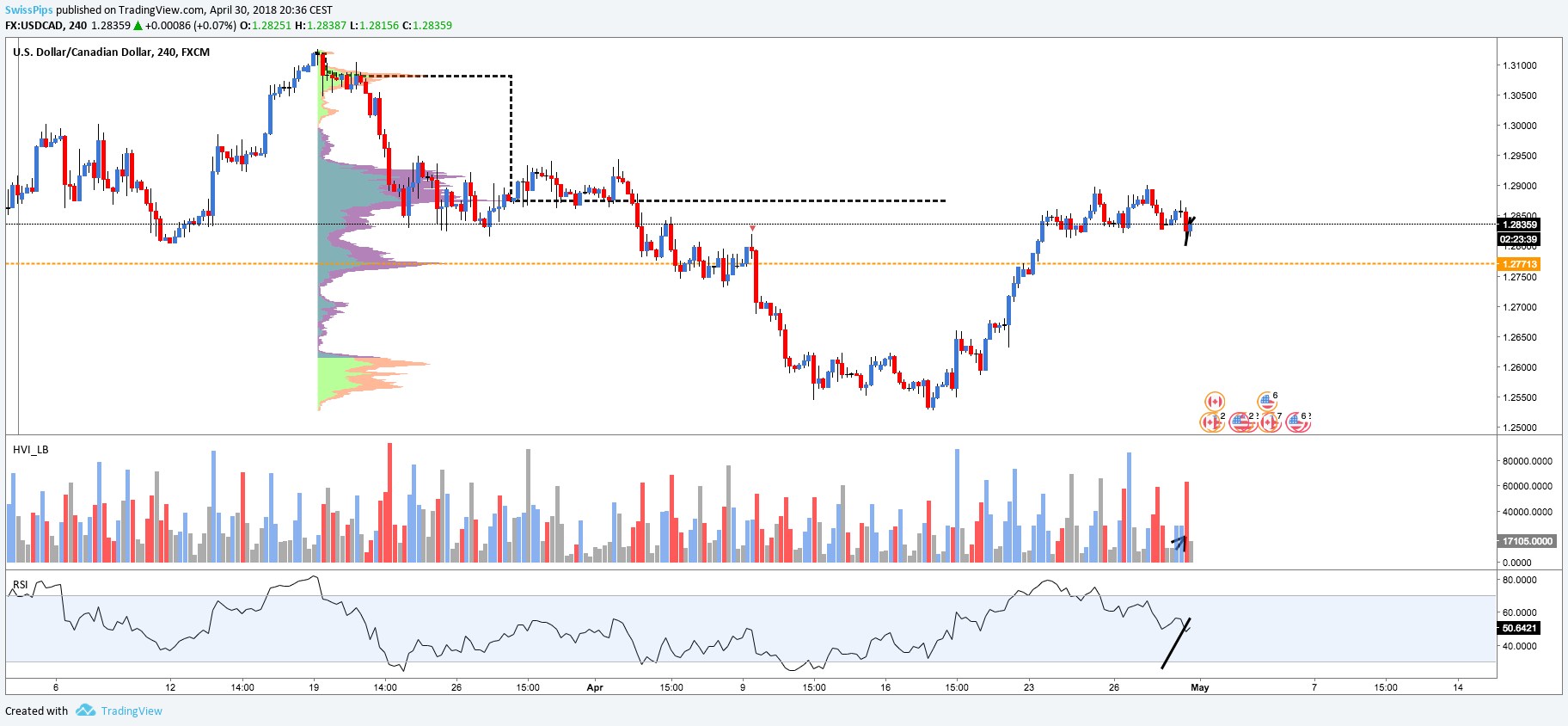Viewport: 1568px width, 726px height.
Task: Click the TradingView cloud logo icon
Action: (x=85, y=710)
